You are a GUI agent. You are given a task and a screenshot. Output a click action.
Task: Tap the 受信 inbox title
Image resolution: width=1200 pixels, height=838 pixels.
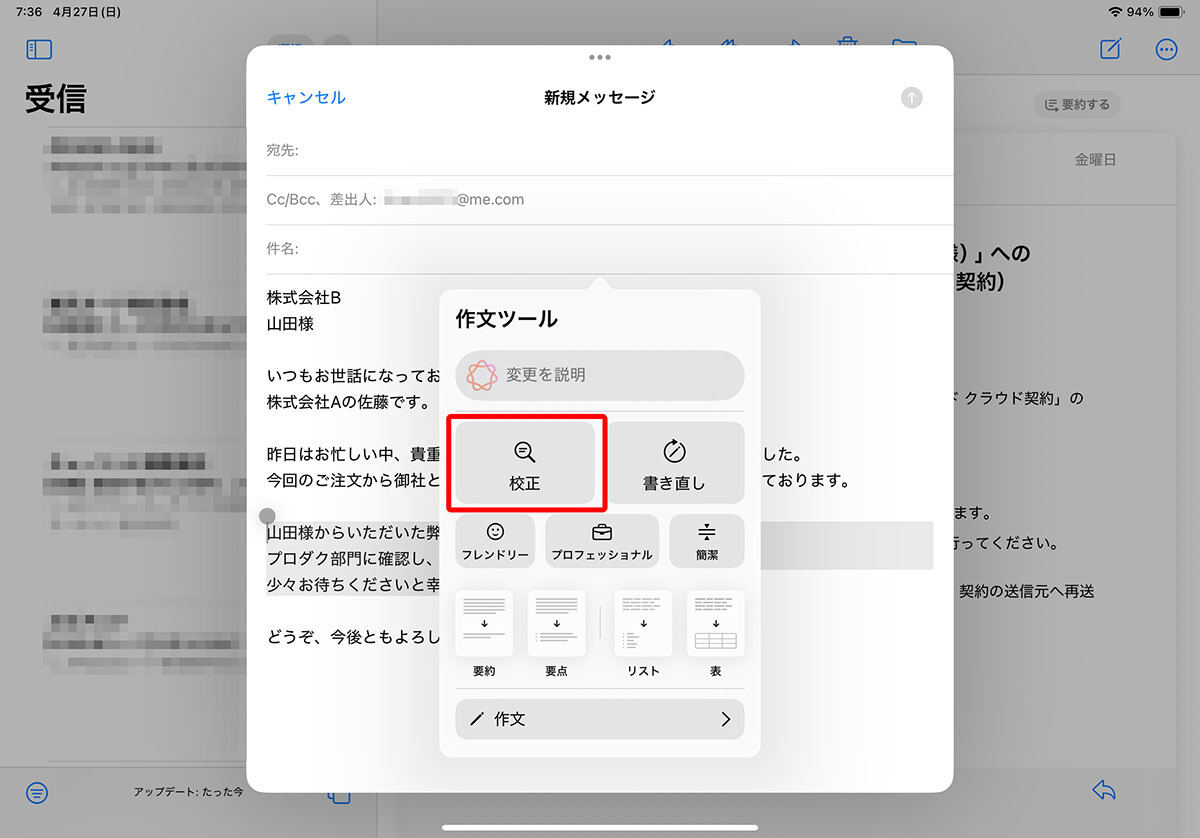click(56, 99)
